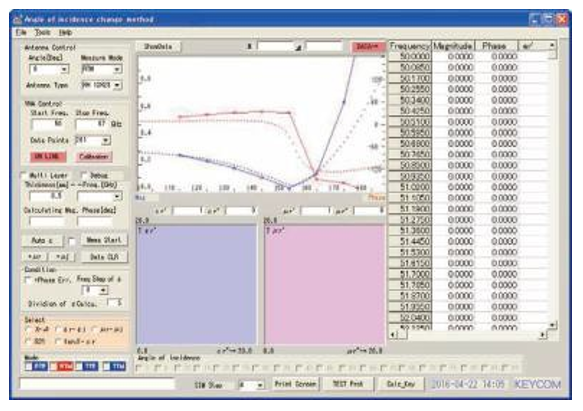Click the Meas Start button
The image size is (583, 411).
[104, 240]
